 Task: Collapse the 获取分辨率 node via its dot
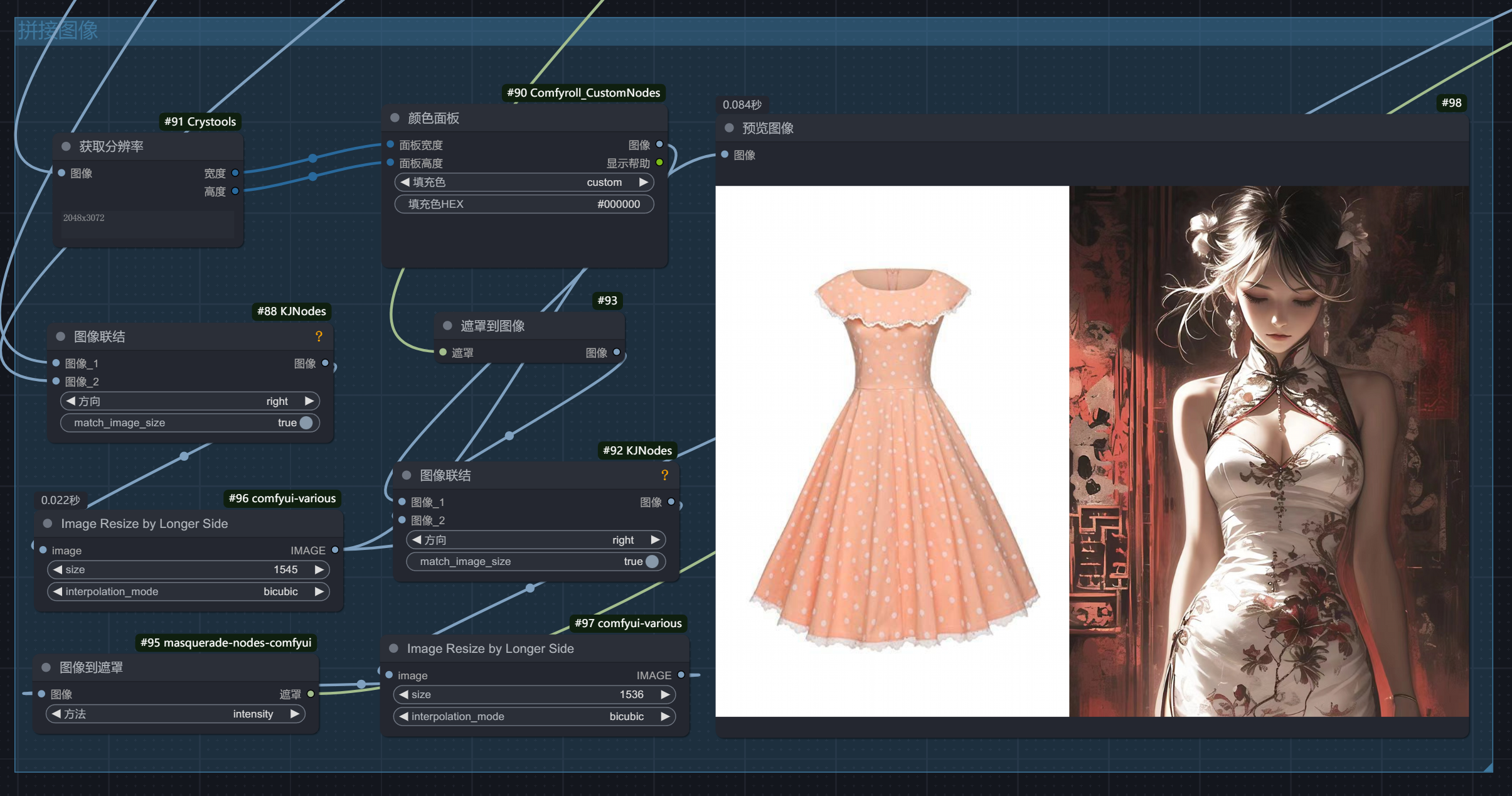(66, 146)
